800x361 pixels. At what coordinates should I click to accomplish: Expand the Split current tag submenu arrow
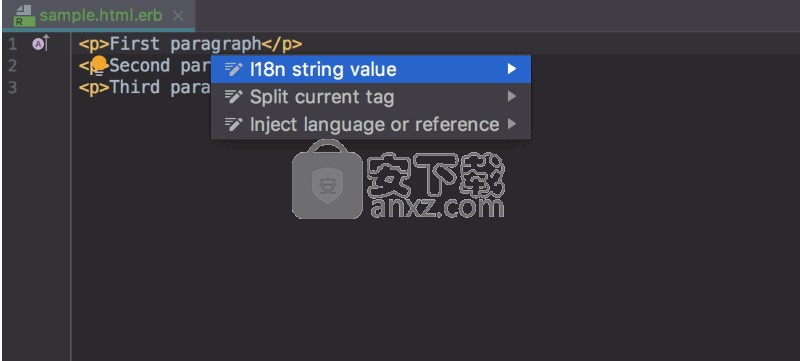(512, 96)
